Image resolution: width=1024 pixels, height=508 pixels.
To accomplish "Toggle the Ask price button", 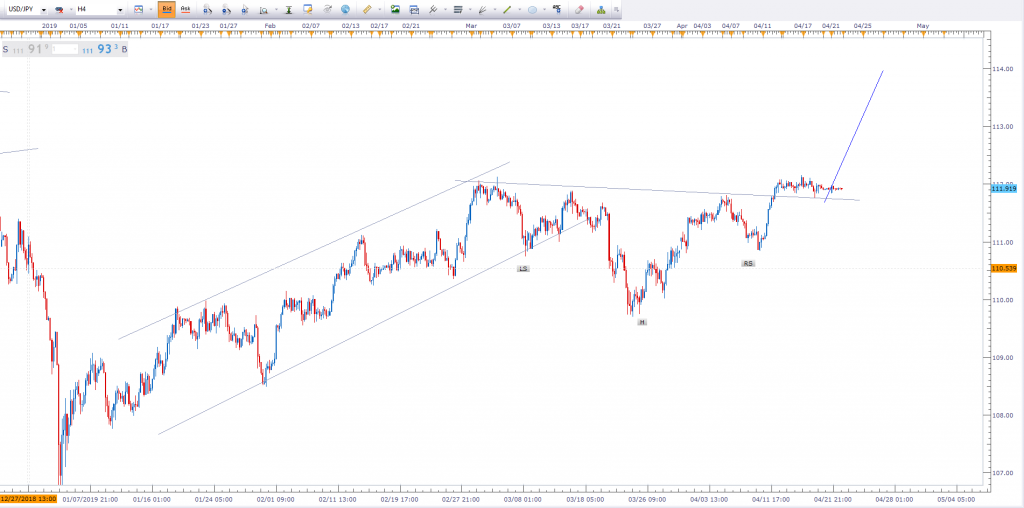I will (185, 10).
